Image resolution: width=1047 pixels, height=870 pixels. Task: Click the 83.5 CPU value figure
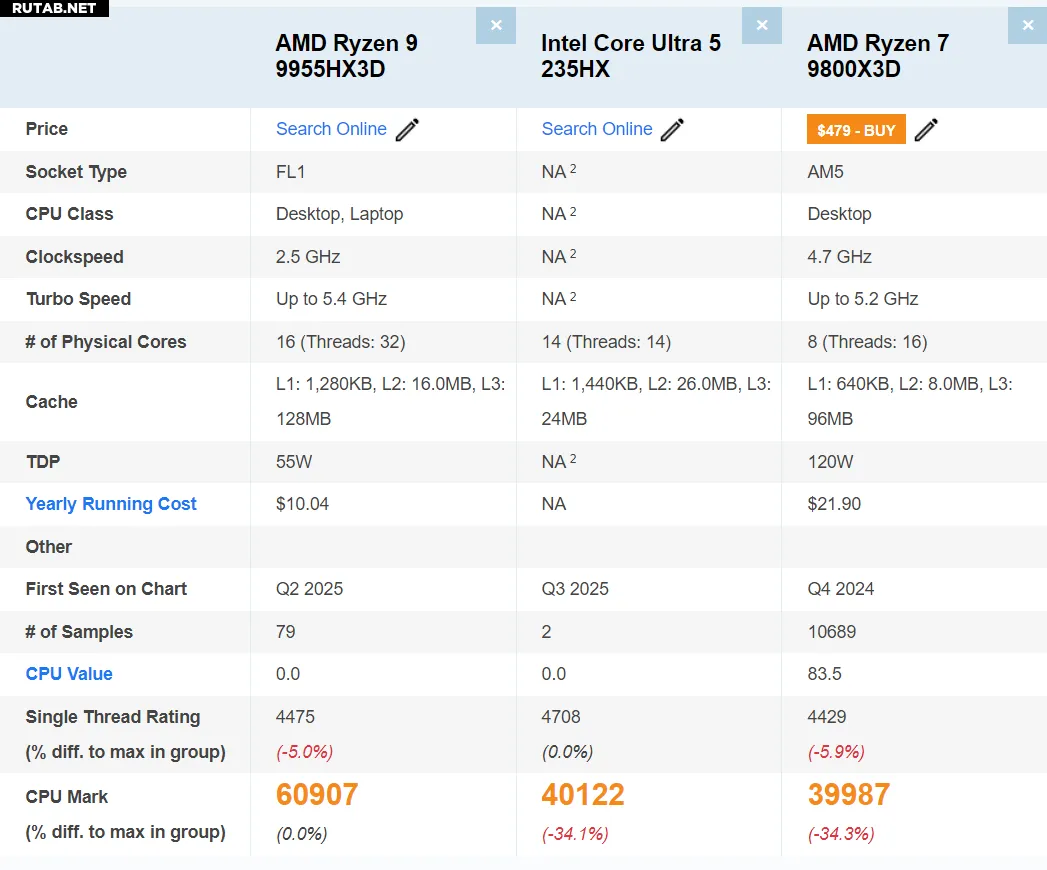click(824, 674)
